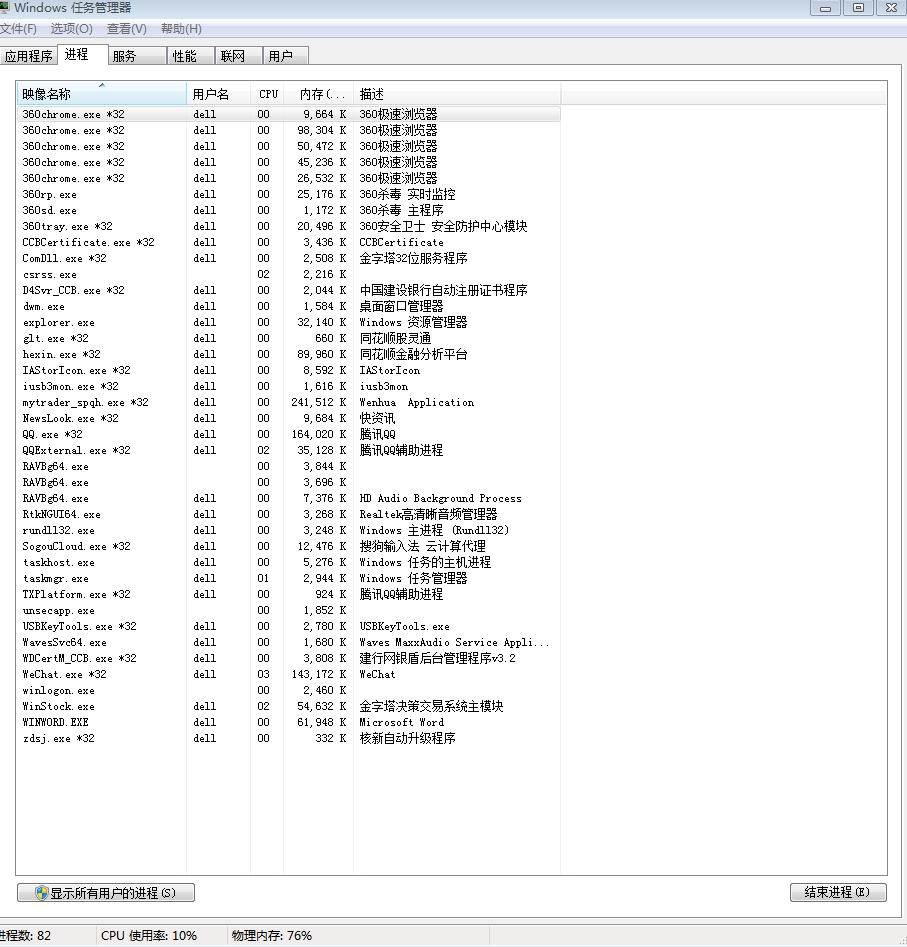The width and height of the screenshot is (907, 947).
Task: Sort by 描述 column header
Action: tap(457, 94)
